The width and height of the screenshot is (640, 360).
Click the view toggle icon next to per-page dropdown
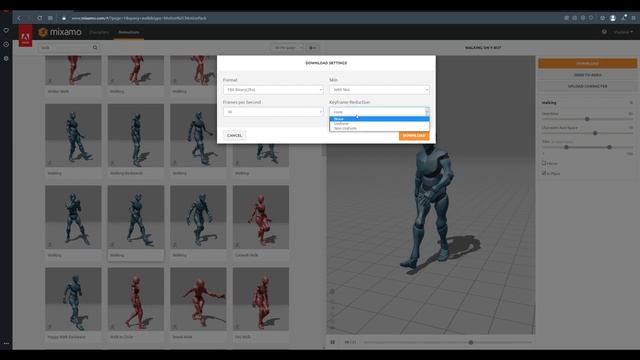pos(313,48)
